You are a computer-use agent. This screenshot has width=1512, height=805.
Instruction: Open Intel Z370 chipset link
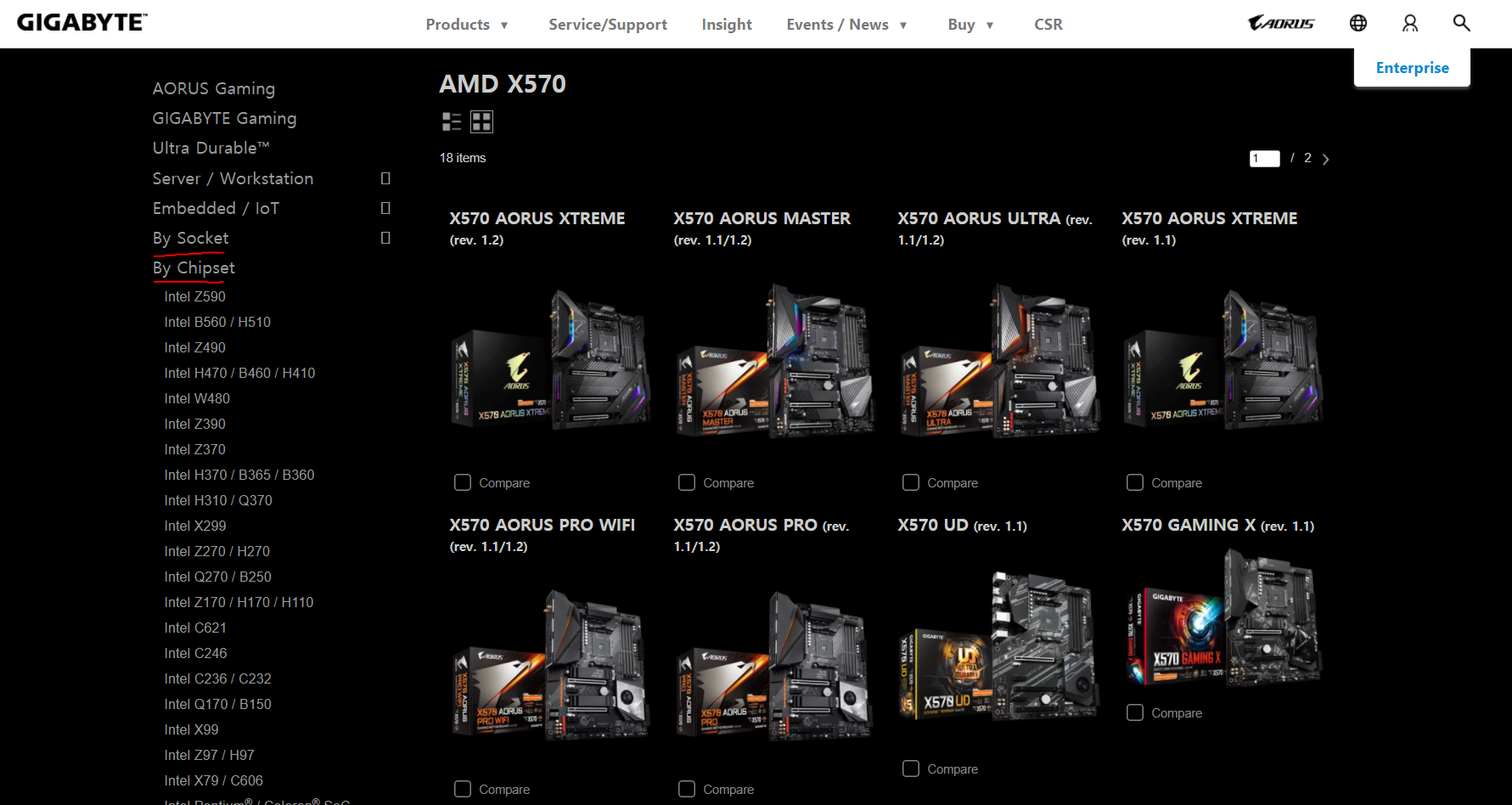coord(195,449)
